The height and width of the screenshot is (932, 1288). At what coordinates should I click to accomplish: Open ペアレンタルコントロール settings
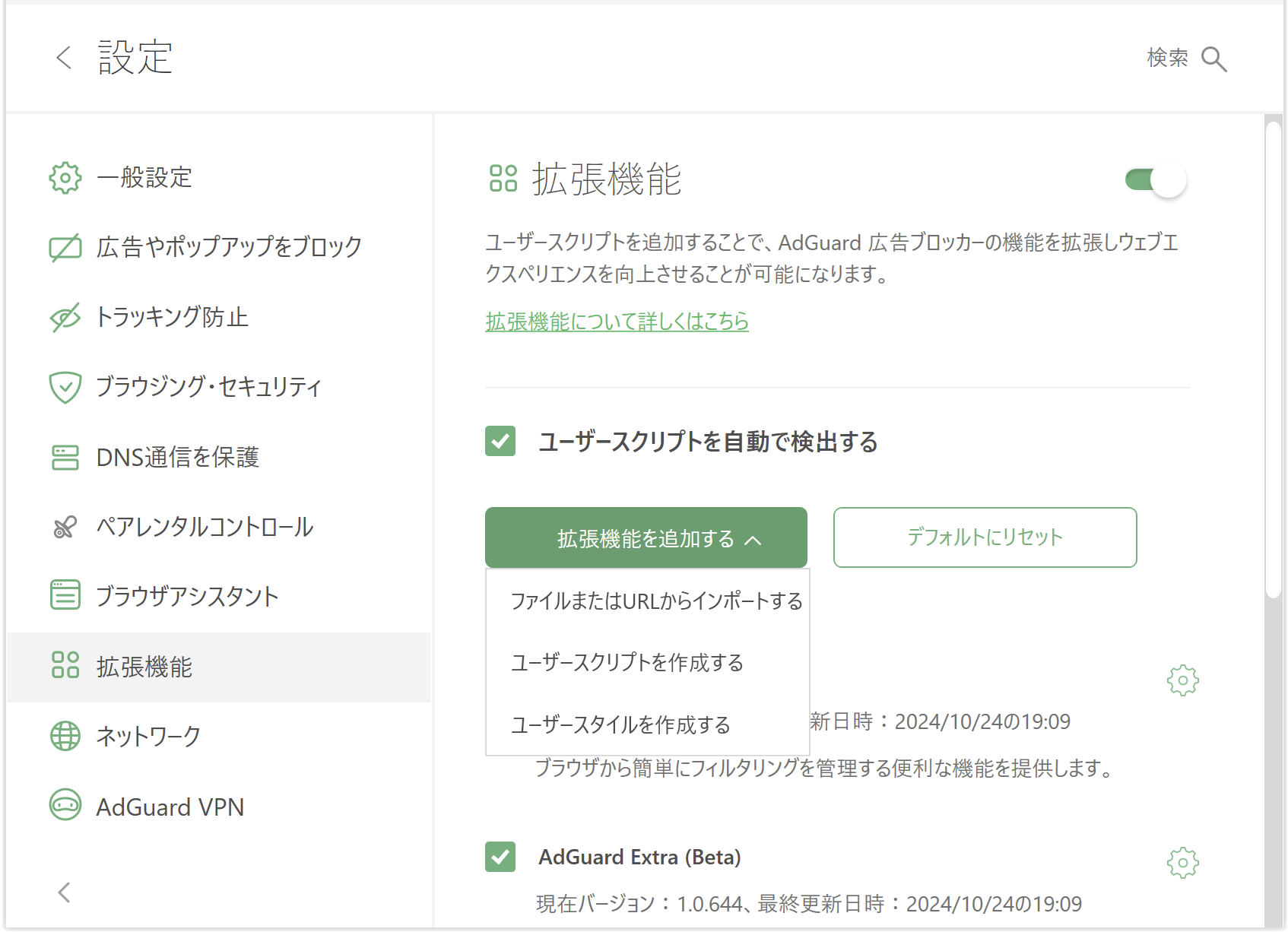click(x=219, y=527)
